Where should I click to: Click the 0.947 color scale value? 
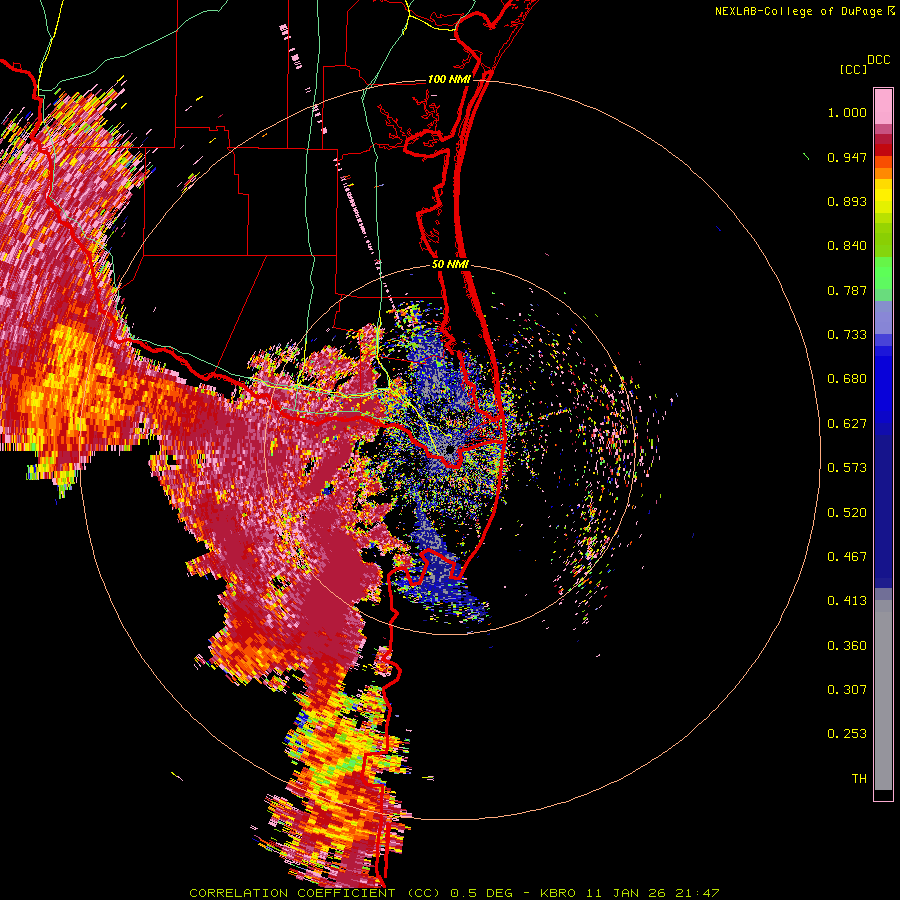point(847,157)
